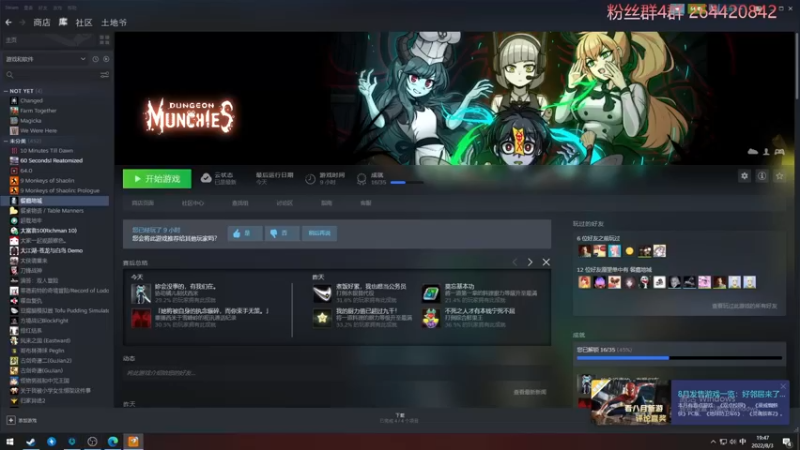
Task: Click the cloud status icon
Action: [206, 178]
